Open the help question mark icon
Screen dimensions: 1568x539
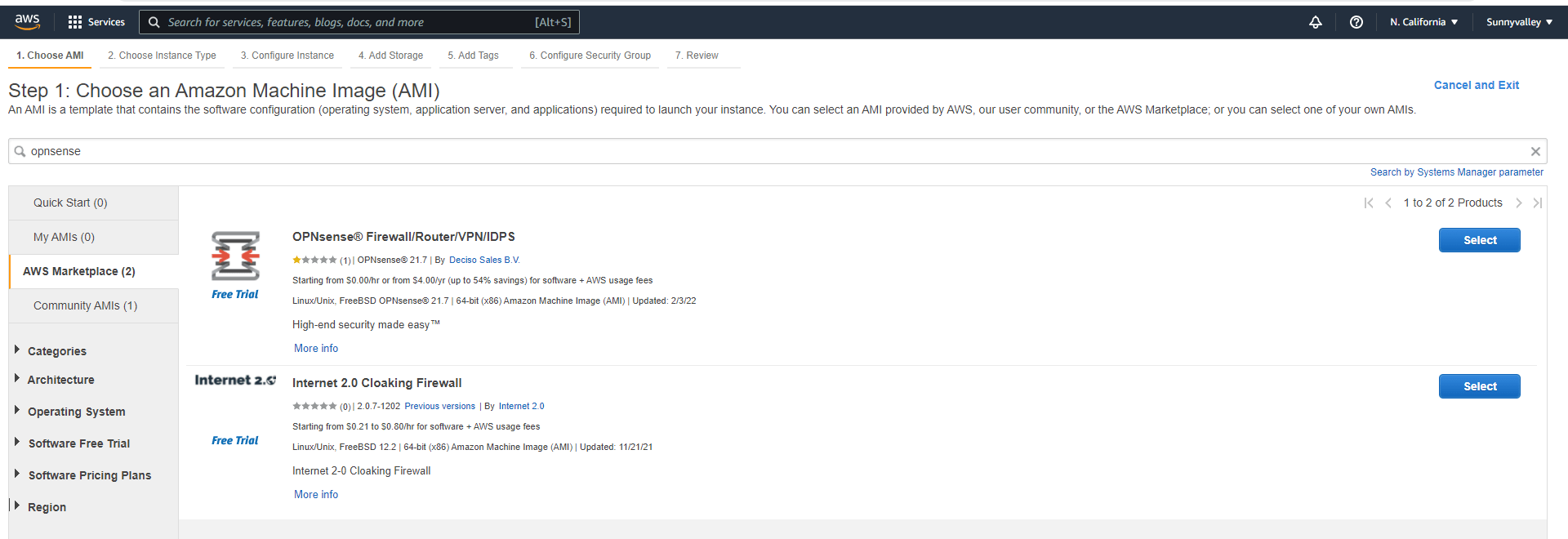click(x=1356, y=22)
